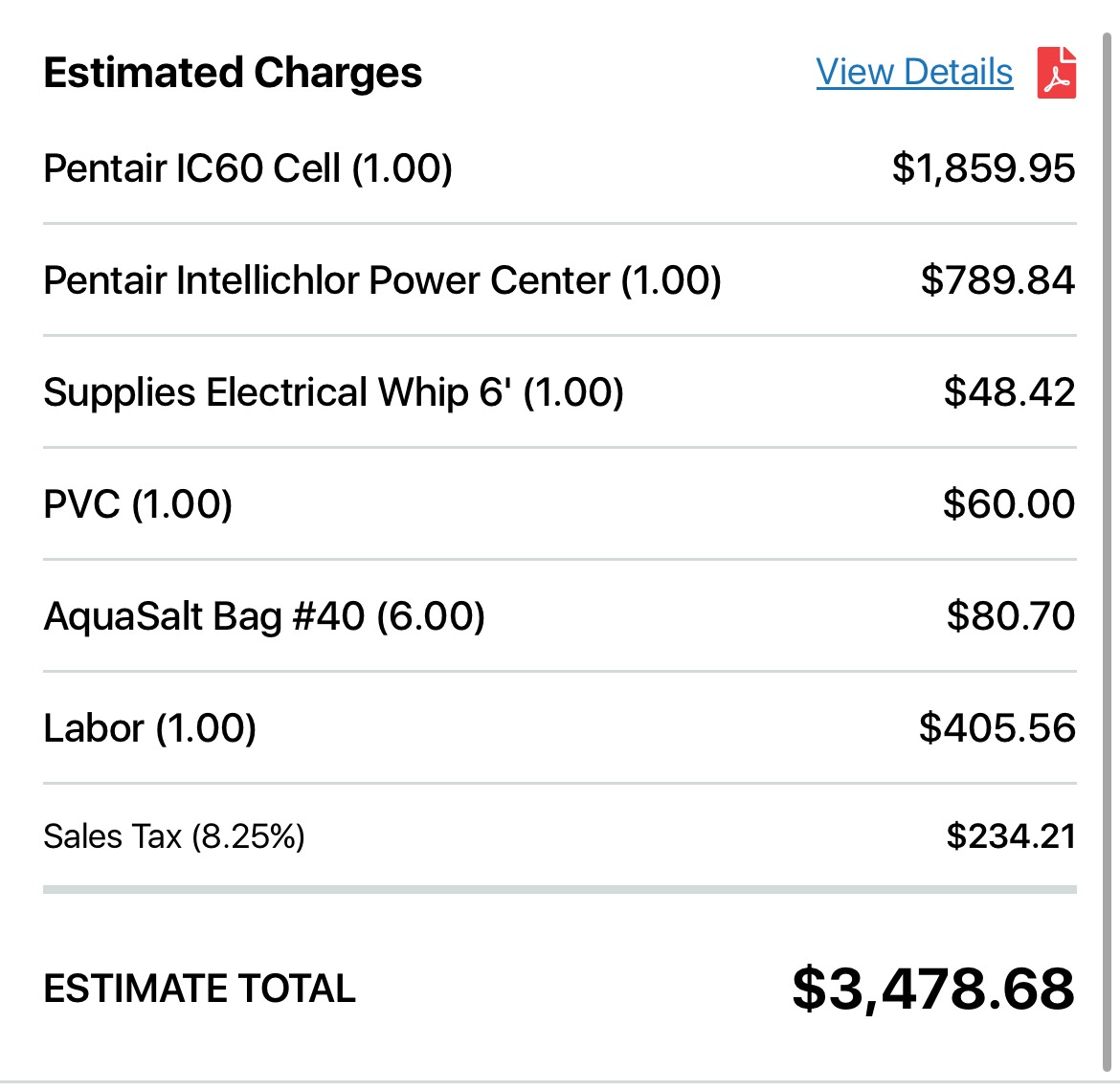Screen dimensions: 1120x1090
Task: Click the $1,859.95 price amount
Action: pos(983,168)
